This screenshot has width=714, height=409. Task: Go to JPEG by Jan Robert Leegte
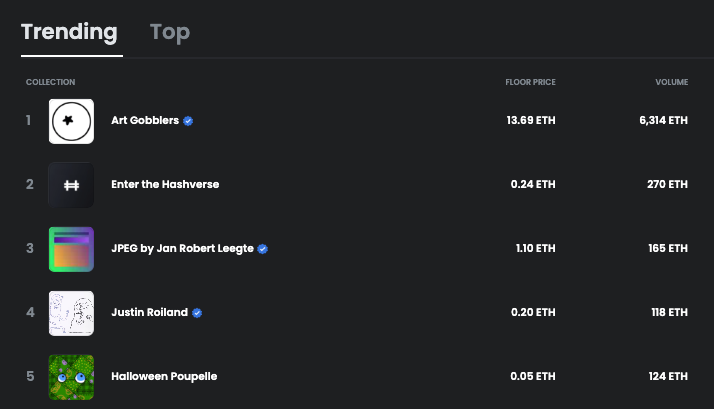coord(183,248)
